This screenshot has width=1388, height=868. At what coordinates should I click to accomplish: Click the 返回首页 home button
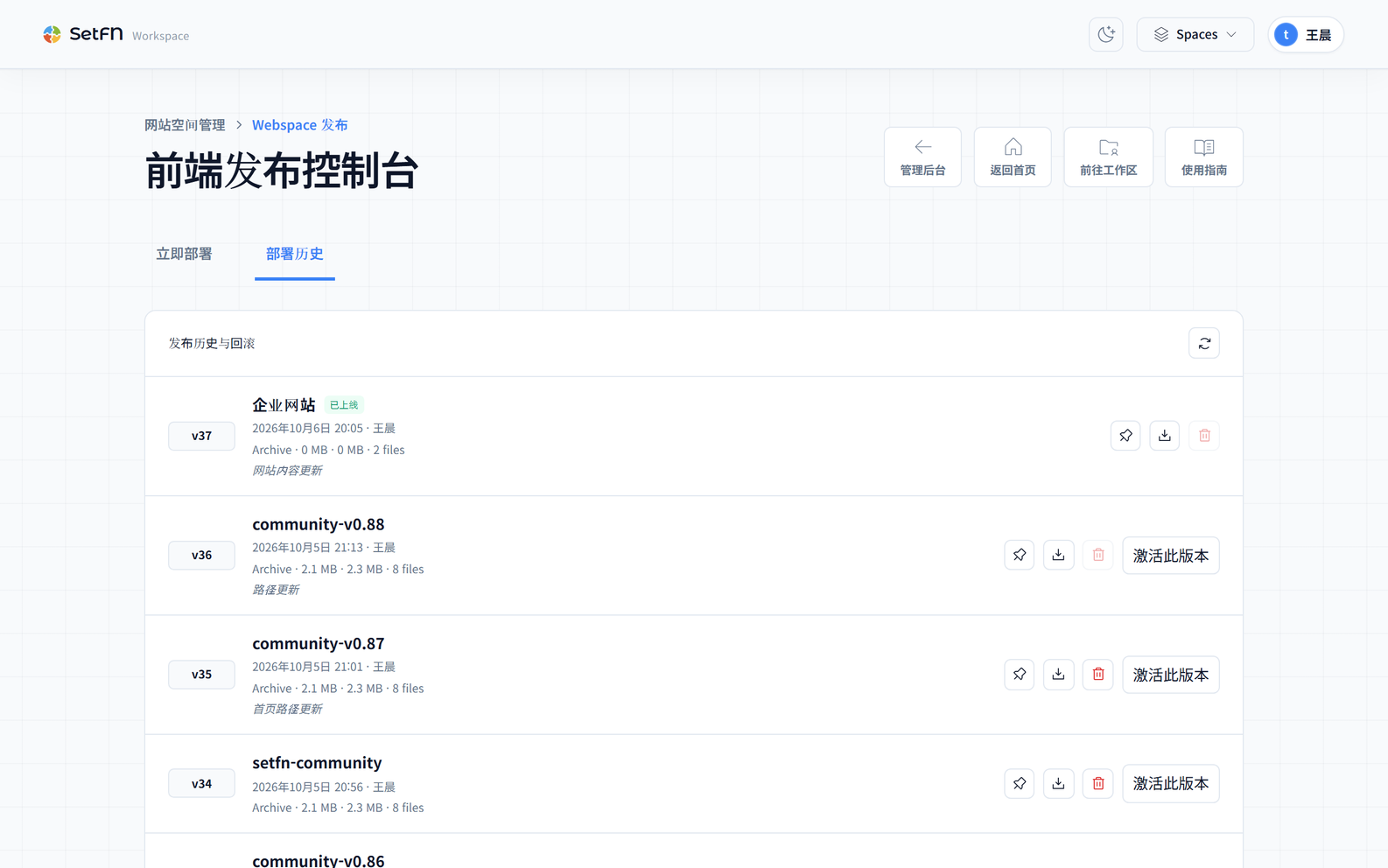click(1013, 157)
